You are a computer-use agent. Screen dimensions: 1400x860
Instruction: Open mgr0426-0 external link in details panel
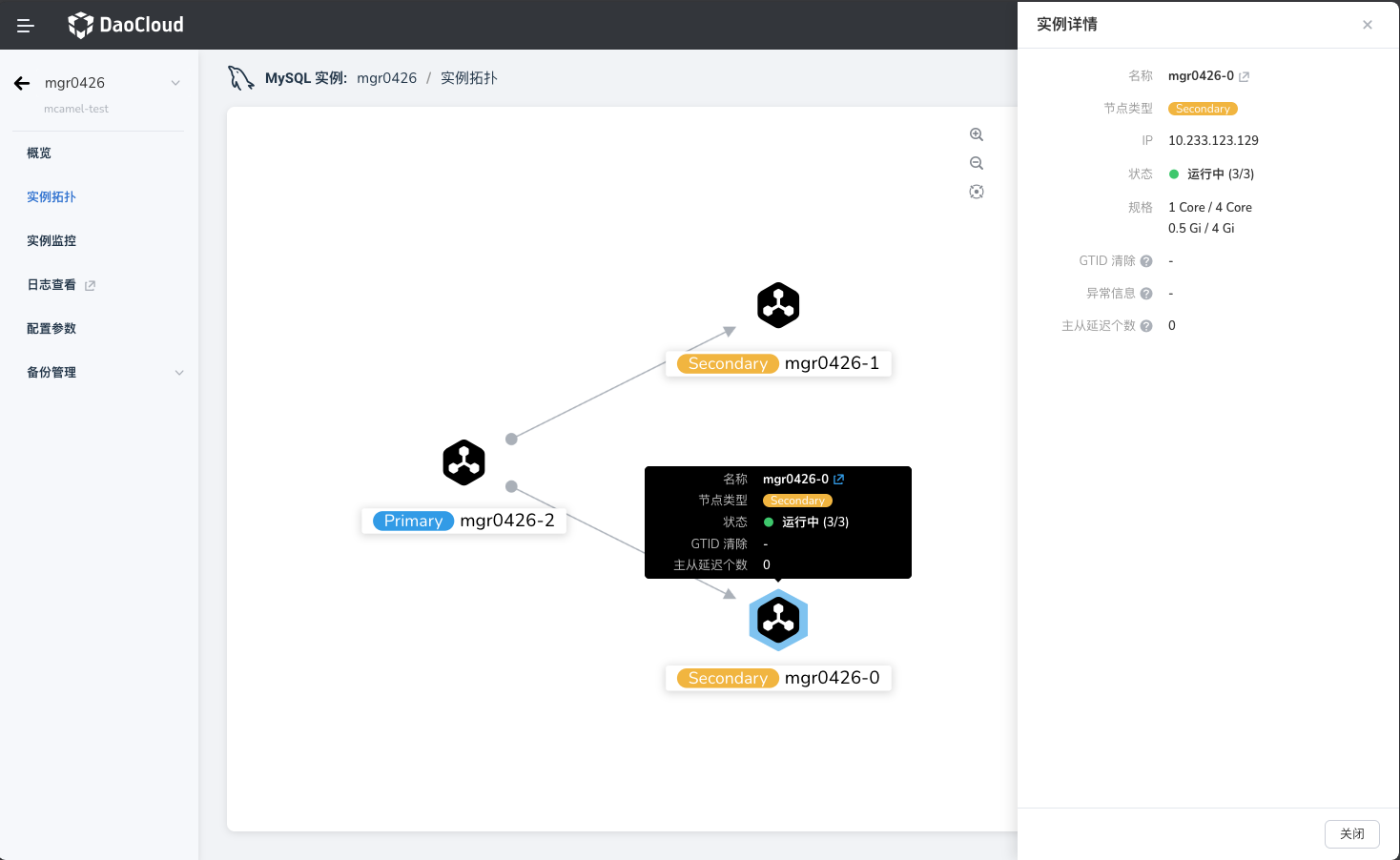(x=1244, y=76)
